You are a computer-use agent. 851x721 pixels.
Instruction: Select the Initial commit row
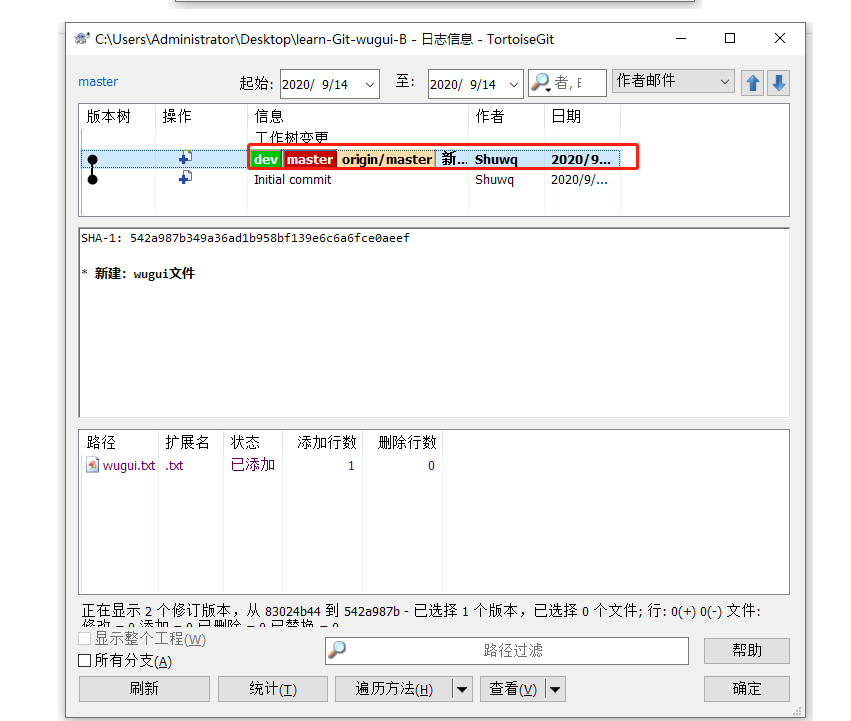[351, 180]
